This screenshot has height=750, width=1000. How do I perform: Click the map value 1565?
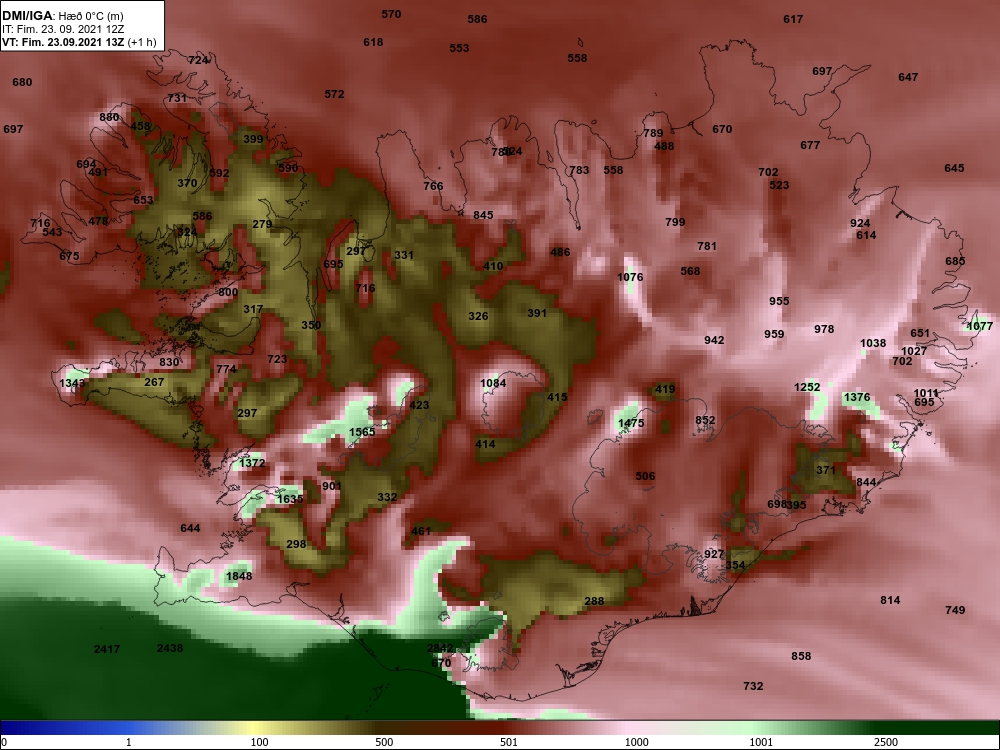coord(362,432)
